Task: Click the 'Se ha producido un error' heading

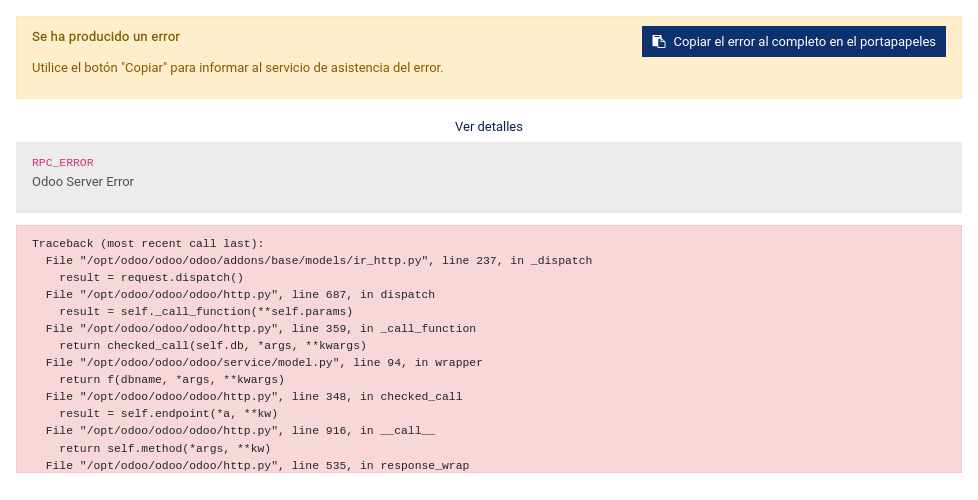Action: click(106, 37)
